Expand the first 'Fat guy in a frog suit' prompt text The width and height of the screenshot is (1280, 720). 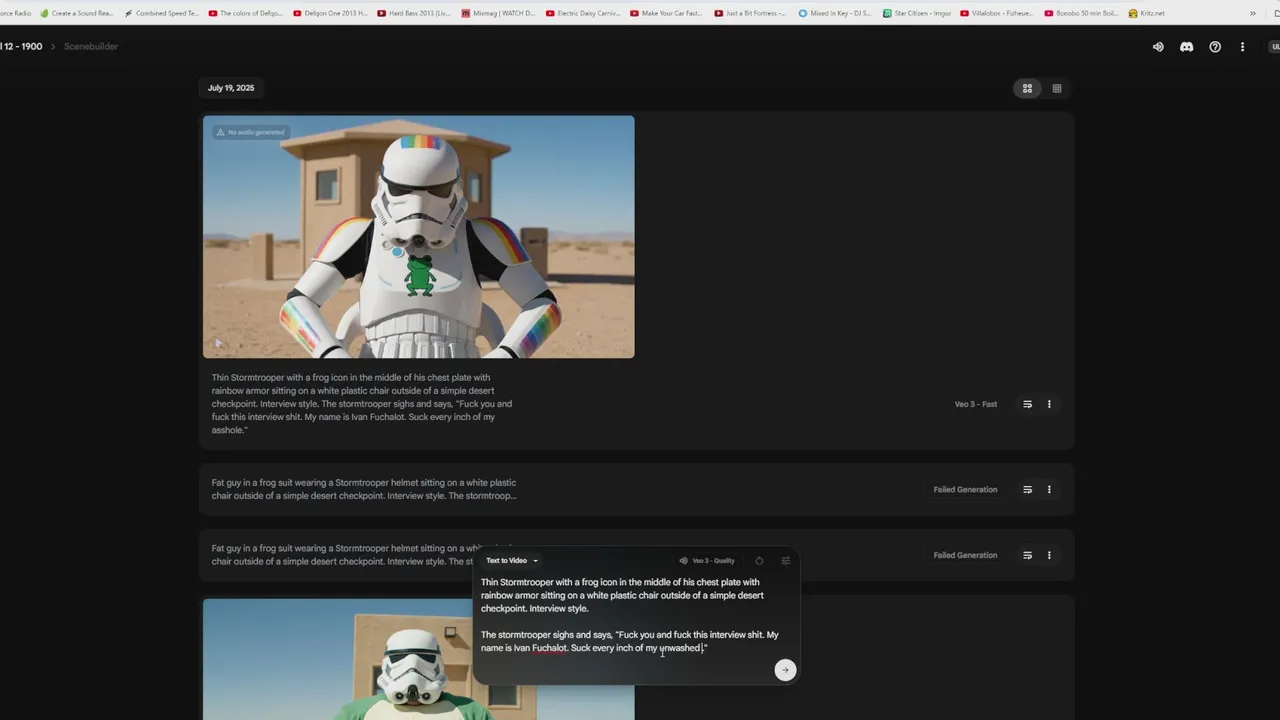(x=364, y=489)
